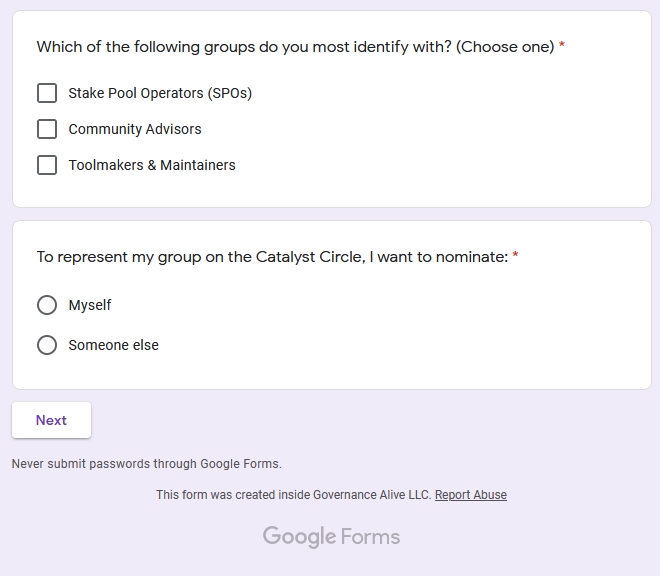
Task: Enable the Toolmakers & Maintainers checkbox
Action: coord(47,165)
